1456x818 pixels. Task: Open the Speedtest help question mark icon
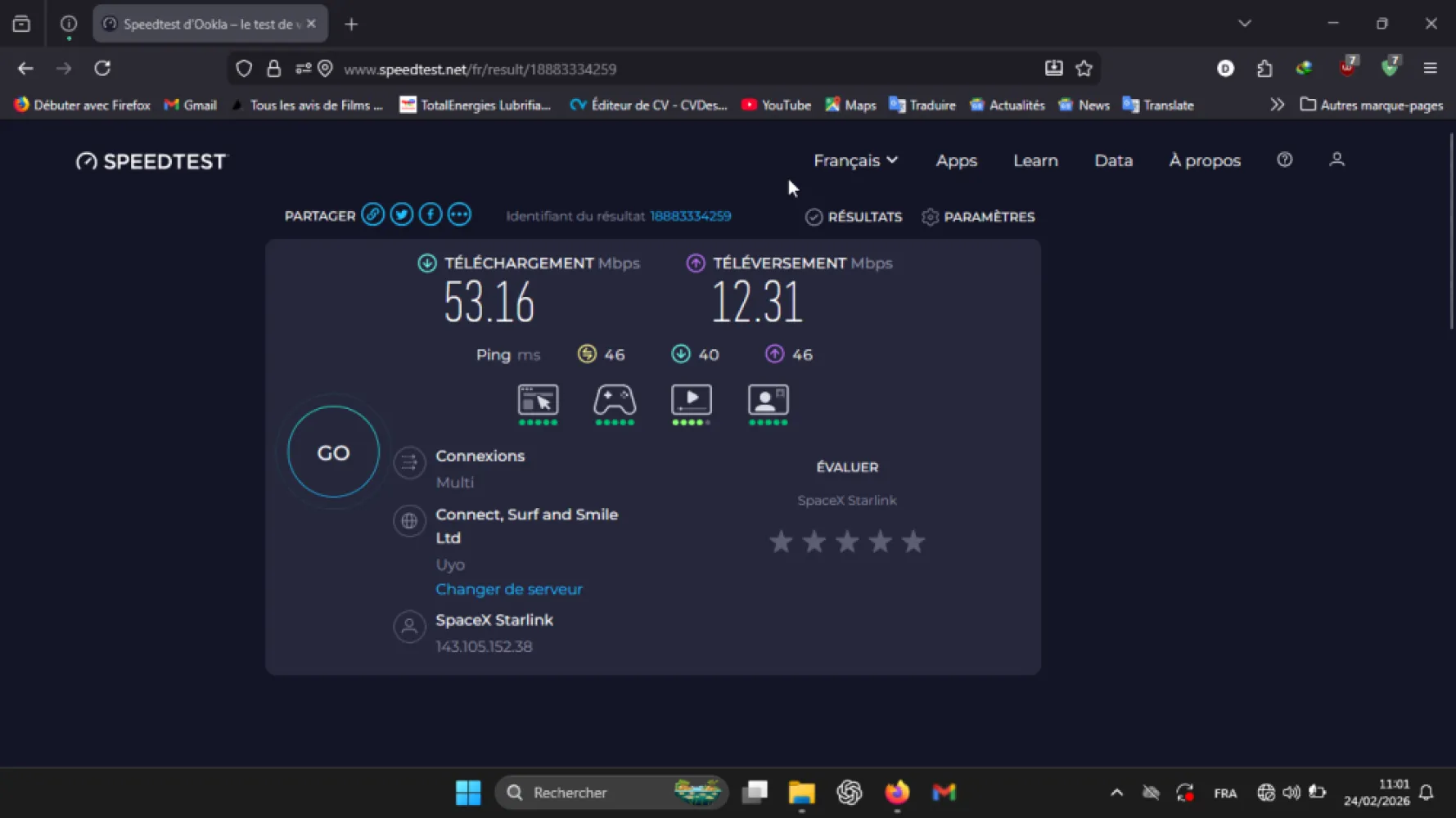point(1285,160)
